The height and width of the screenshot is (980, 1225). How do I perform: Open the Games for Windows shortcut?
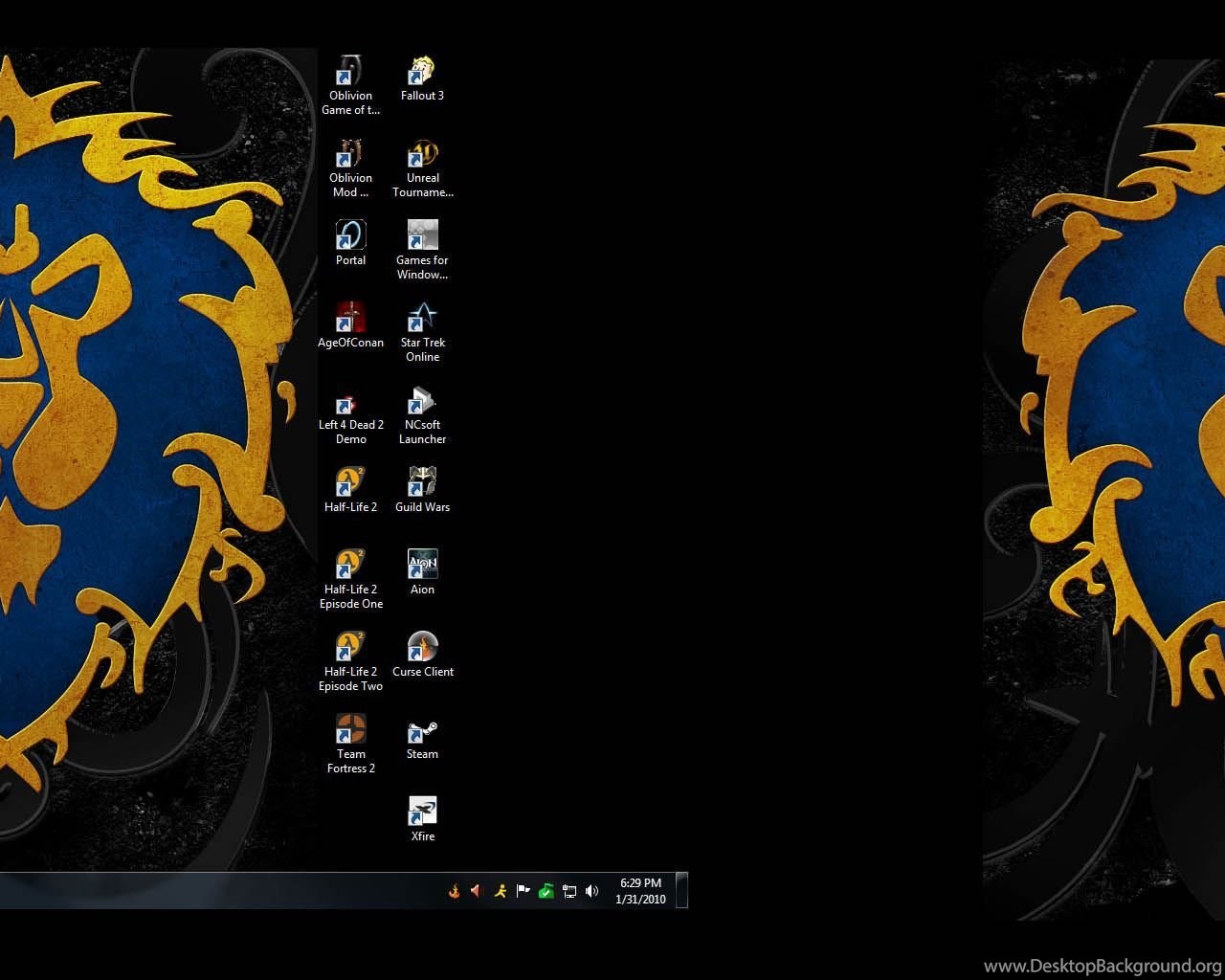point(422,251)
